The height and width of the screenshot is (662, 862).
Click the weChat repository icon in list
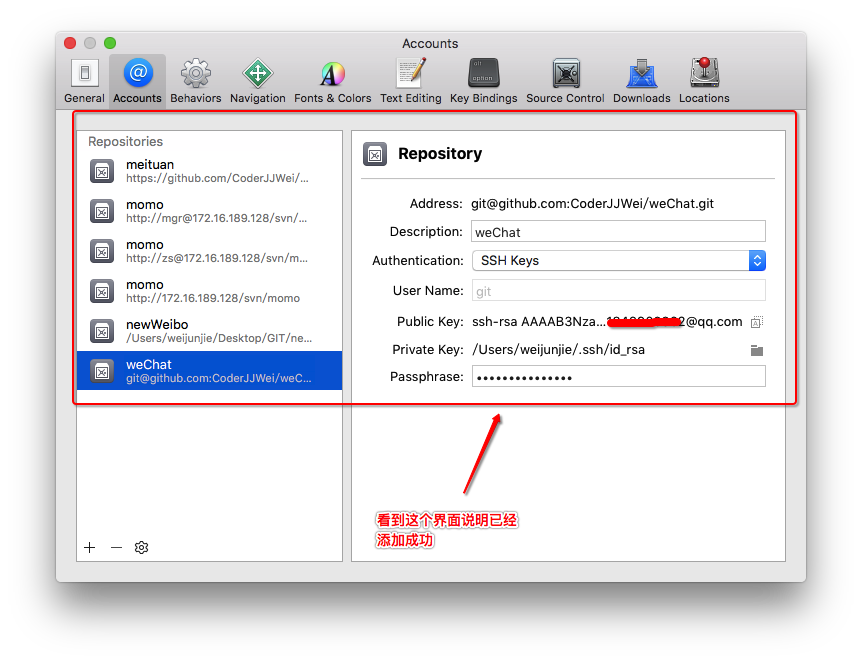(x=102, y=372)
